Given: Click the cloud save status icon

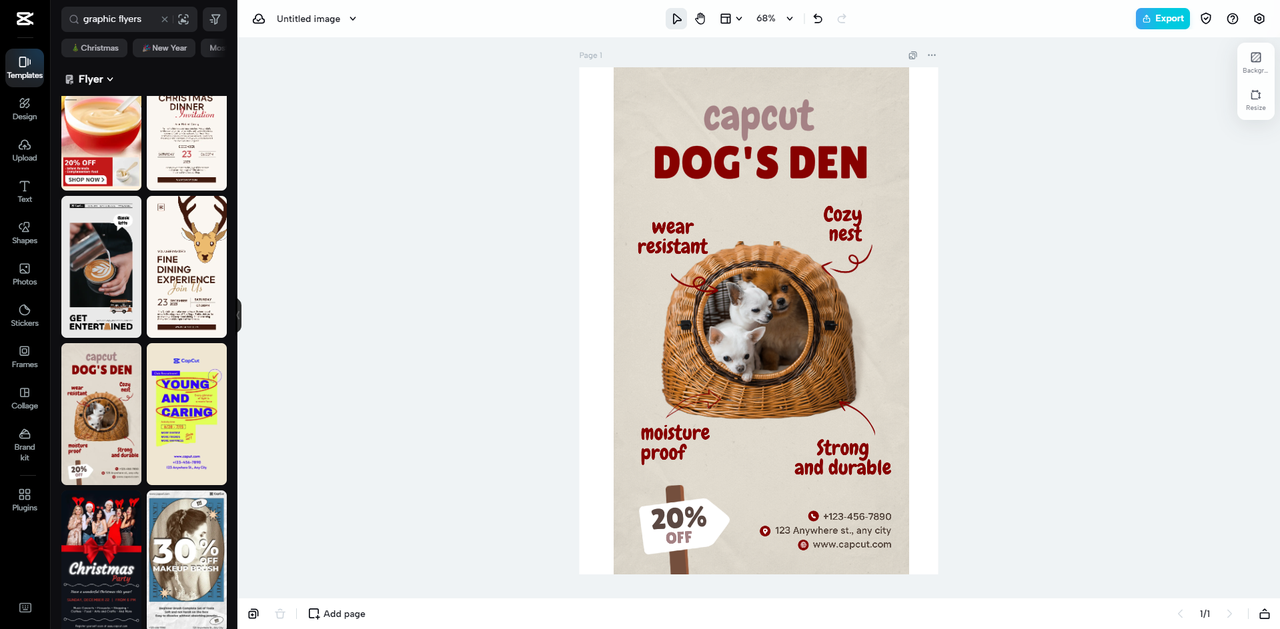Looking at the screenshot, I should tap(259, 19).
